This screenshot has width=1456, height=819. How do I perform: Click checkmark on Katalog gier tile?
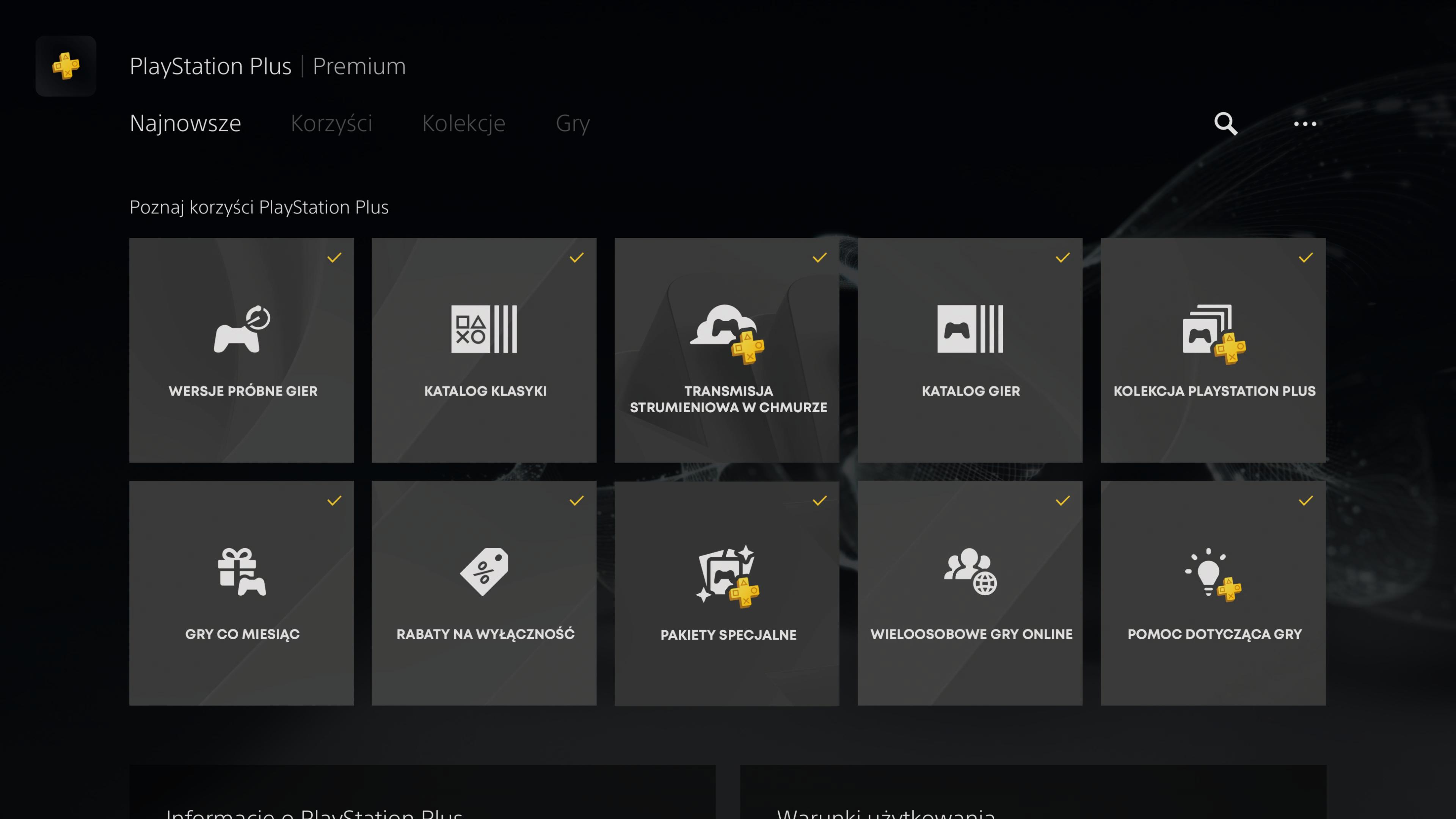pyautogui.click(x=1062, y=258)
